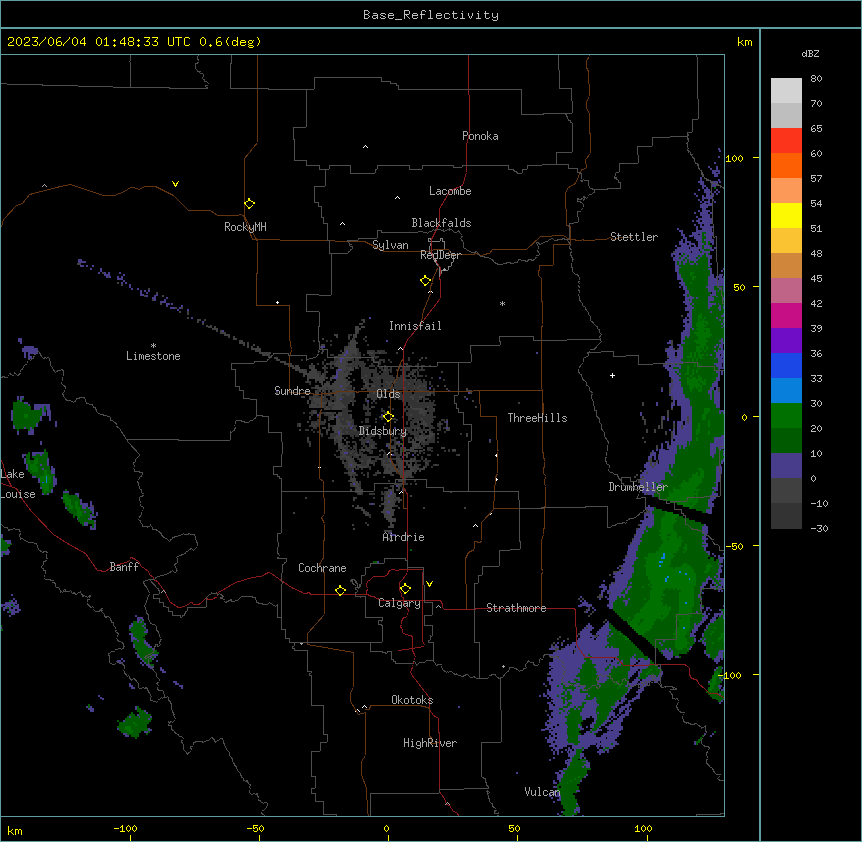
Task: Click the Lacombe city label
Action: 450,191
